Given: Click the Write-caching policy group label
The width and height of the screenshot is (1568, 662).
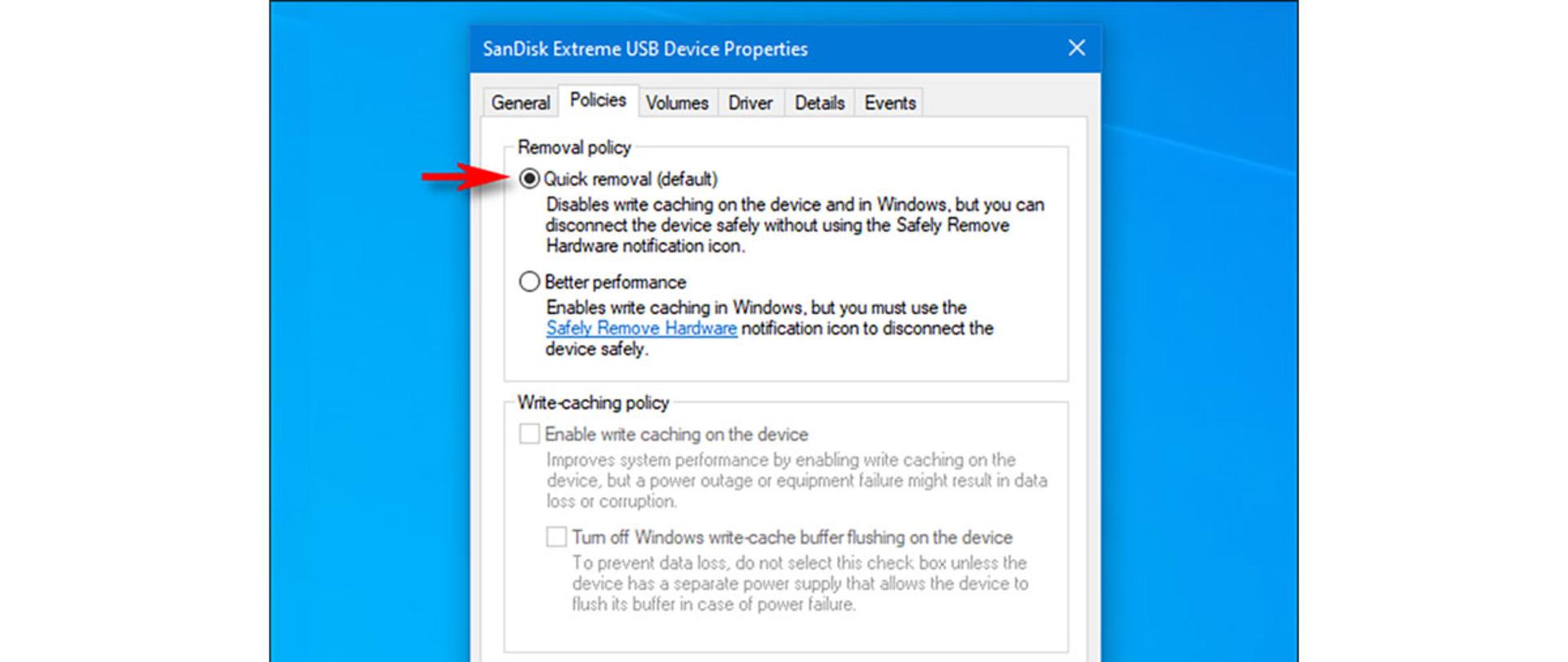Looking at the screenshot, I should coord(593,403).
